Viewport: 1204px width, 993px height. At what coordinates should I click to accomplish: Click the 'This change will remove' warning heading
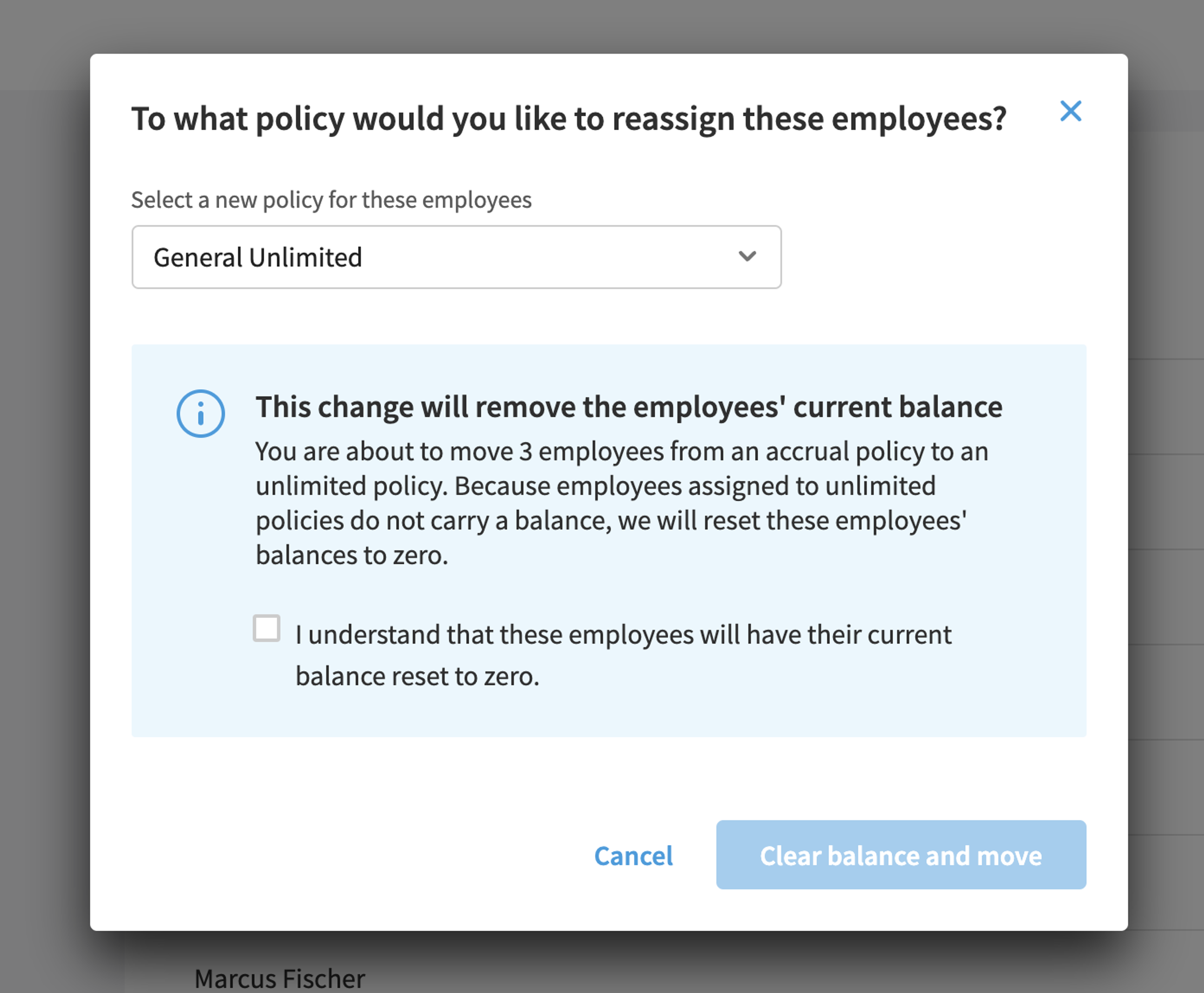pos(629,407)
